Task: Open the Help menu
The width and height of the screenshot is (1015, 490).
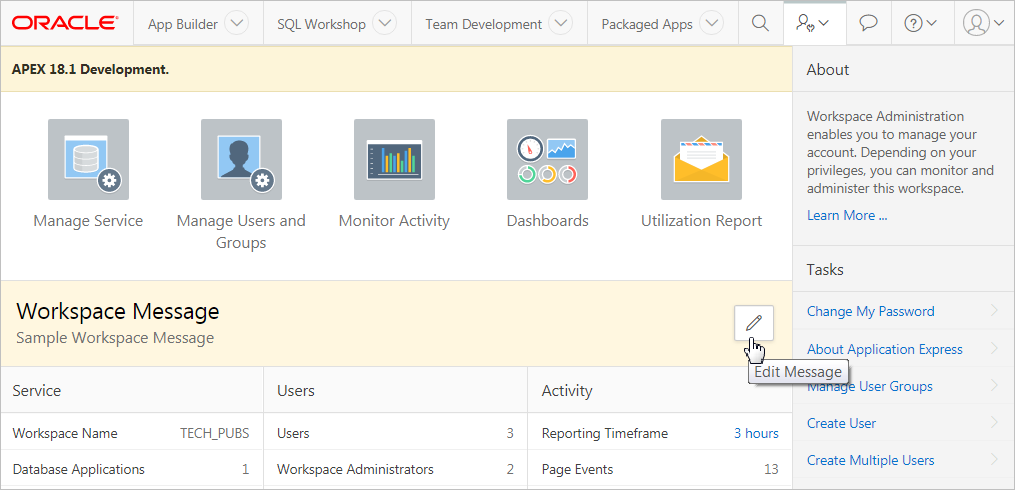Action: pos(920,24)
